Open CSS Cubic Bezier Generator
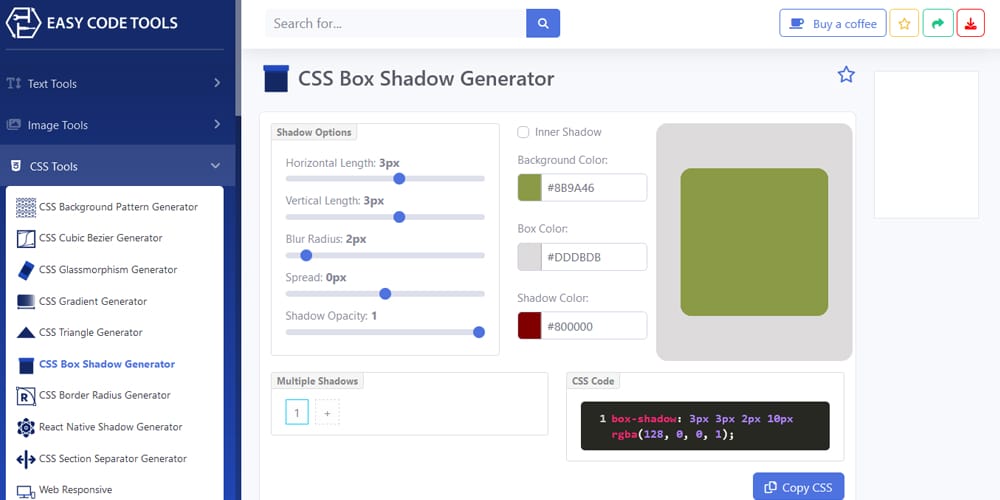This screenshot has width=1000, height=500. (x=101, y=238)
